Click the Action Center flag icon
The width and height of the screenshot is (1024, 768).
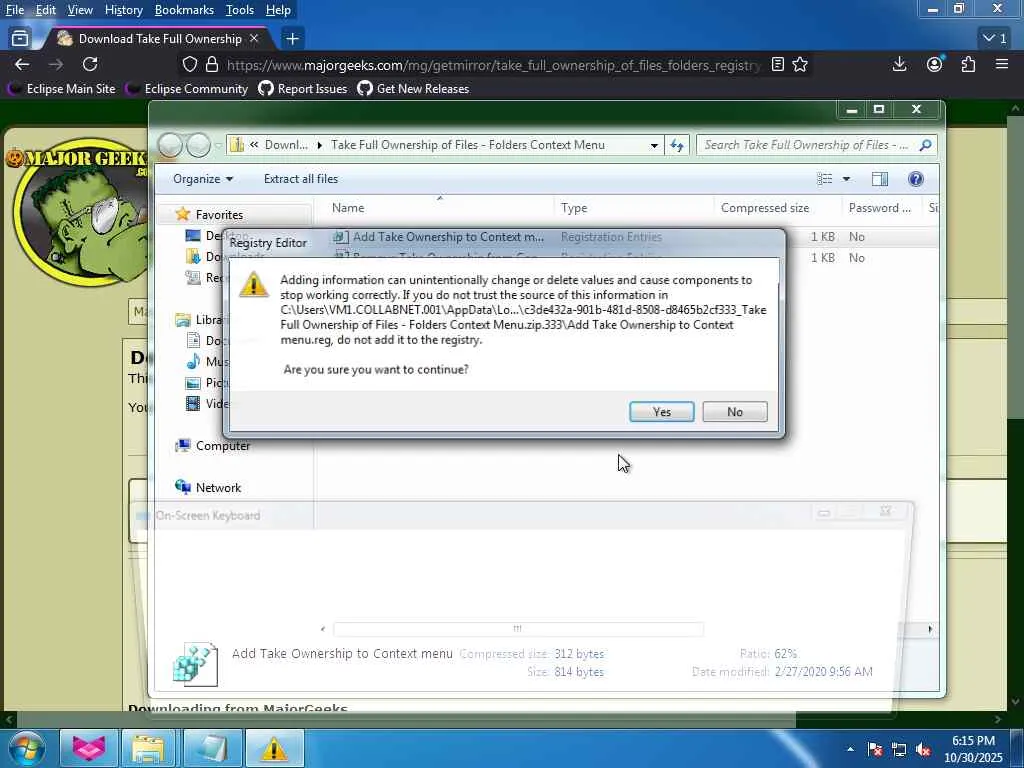(x=874, y=749)
